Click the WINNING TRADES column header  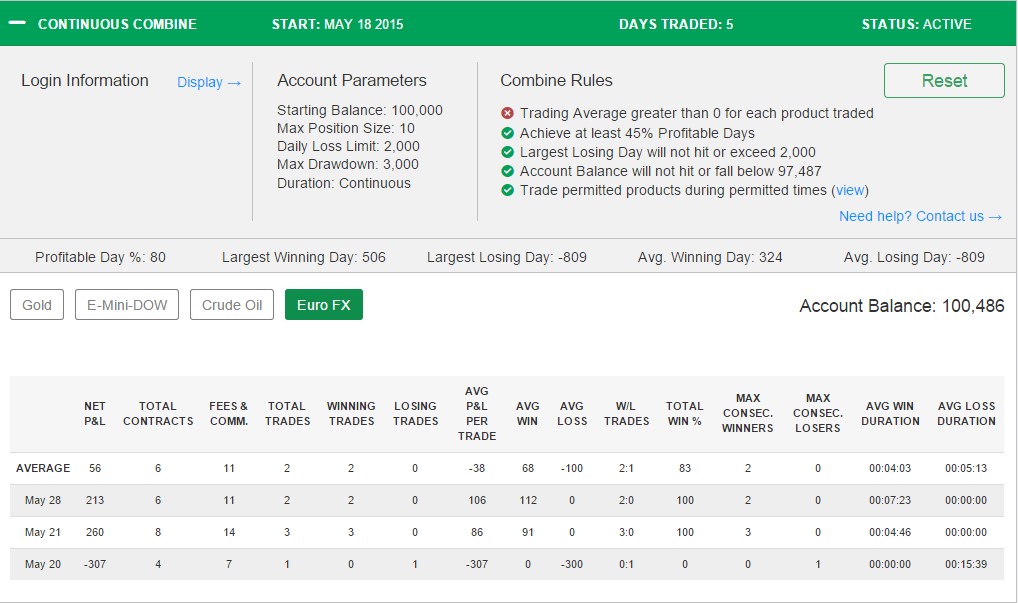tap(351, 413)
